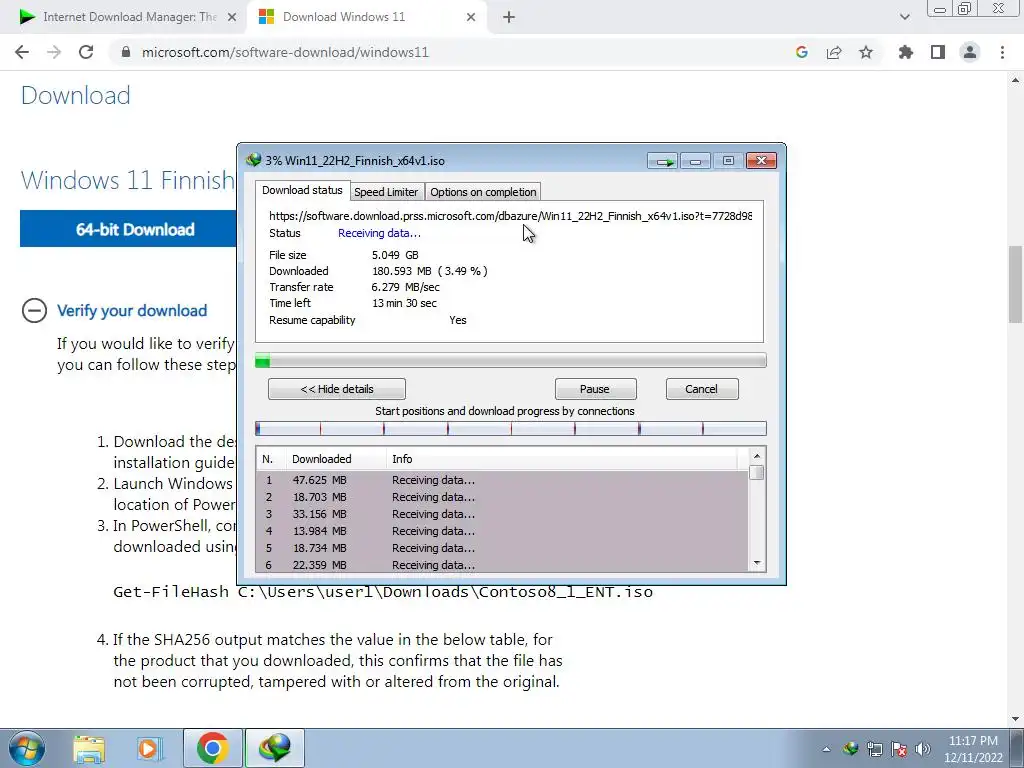The image size is (1024, 768).
Task: Click the Receiving data status text
Action: [x=379, y=233]
